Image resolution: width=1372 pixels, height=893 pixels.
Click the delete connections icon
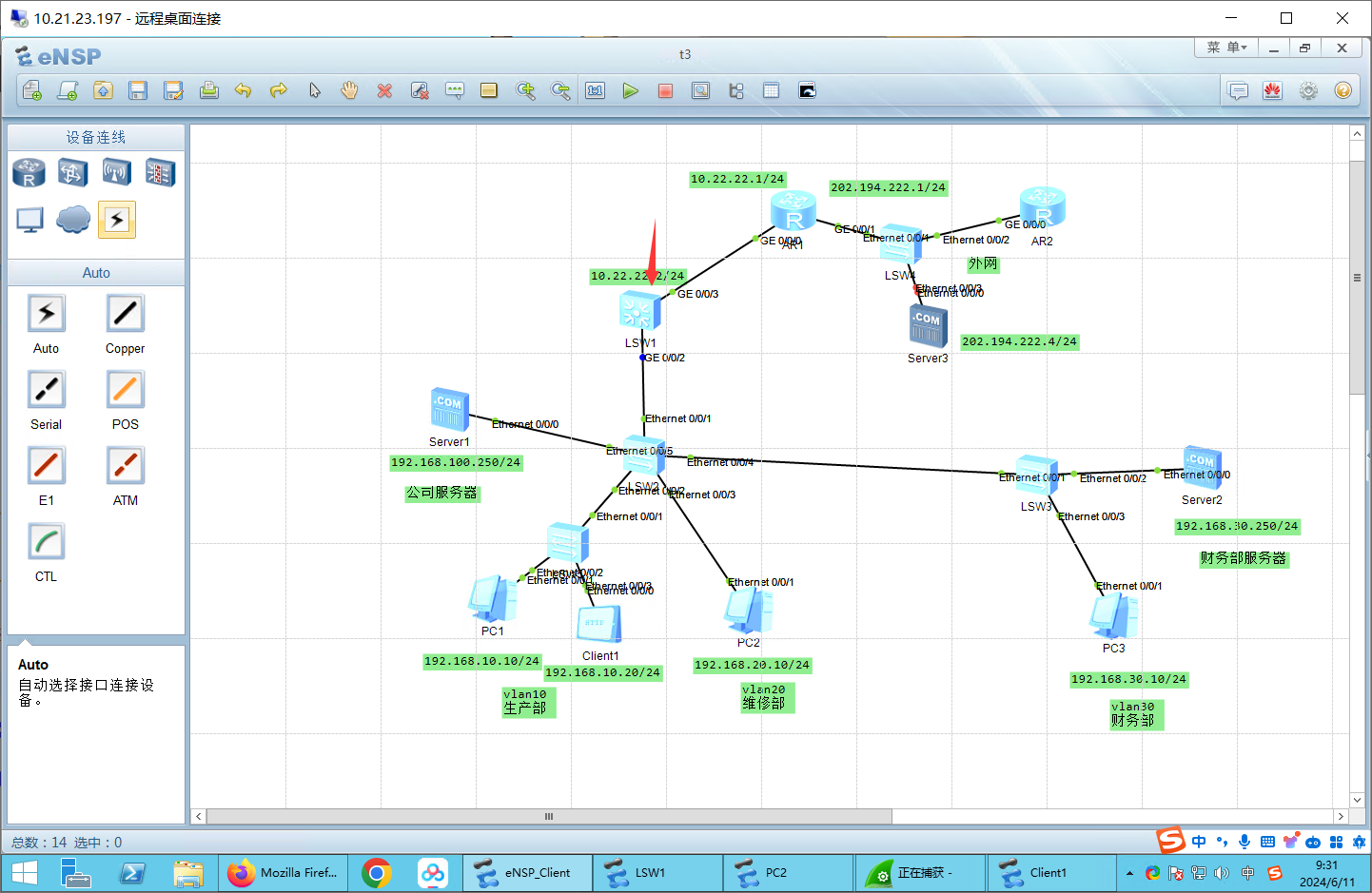pyautogui.click(x=420, y=90)
